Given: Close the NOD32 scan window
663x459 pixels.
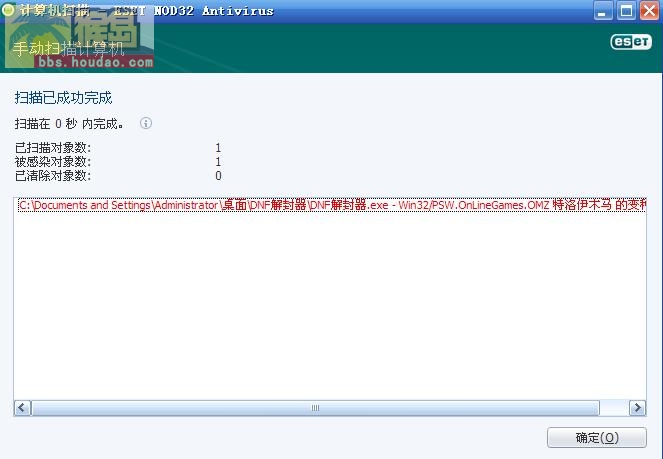Looking at the screenshot, I should [x=649, y=10].
